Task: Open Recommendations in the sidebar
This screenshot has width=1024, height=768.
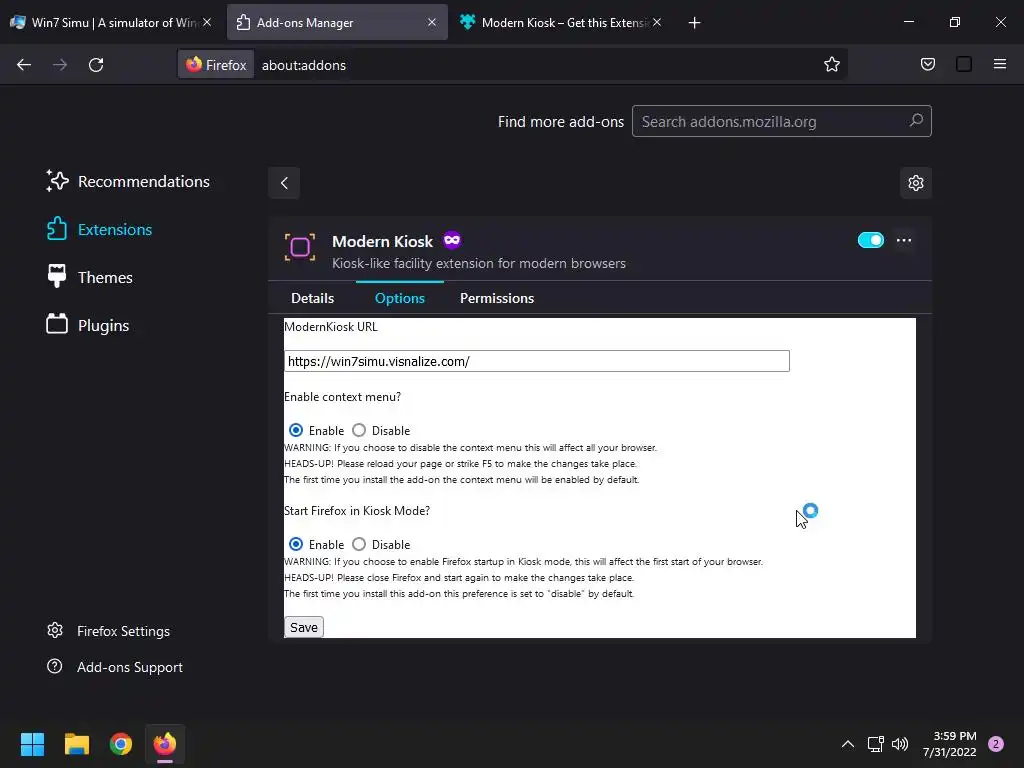Action: click(129, 182)
